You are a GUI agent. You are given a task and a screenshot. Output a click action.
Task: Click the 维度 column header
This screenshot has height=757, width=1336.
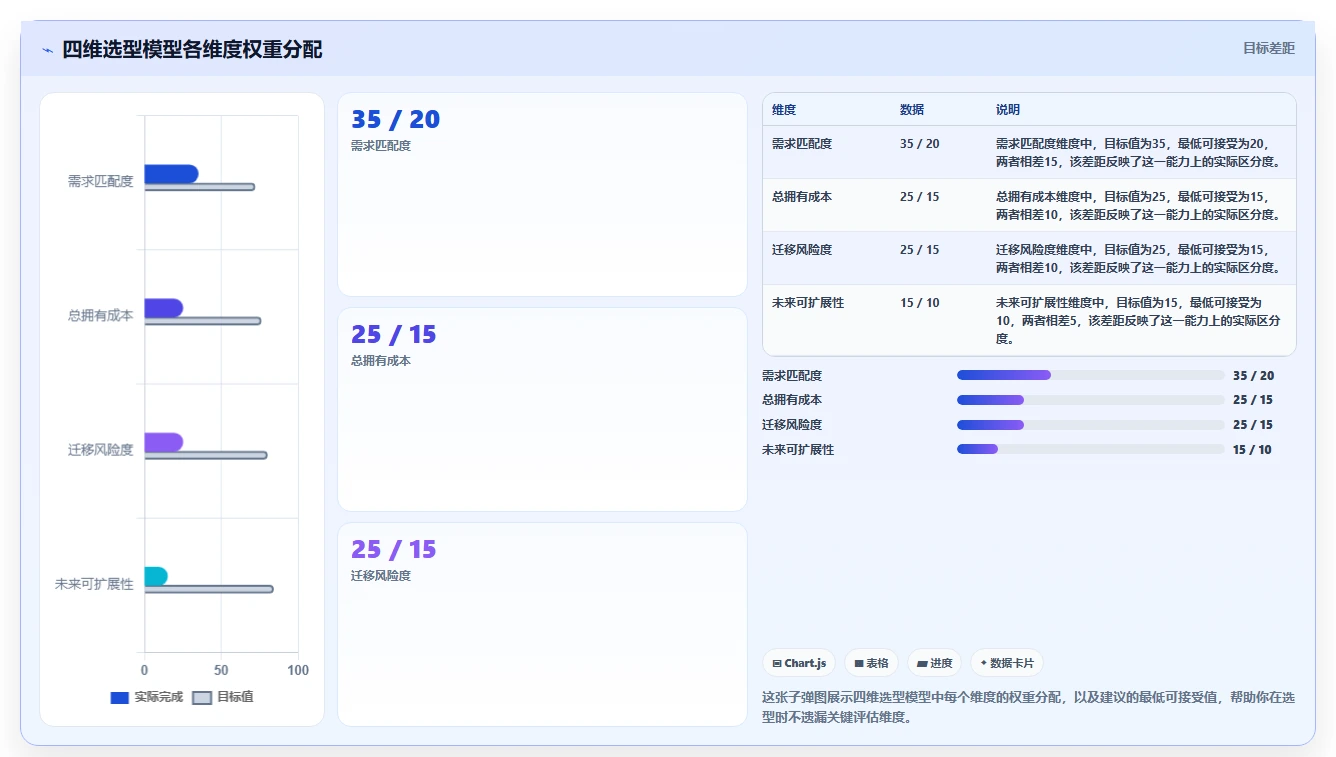784,110
